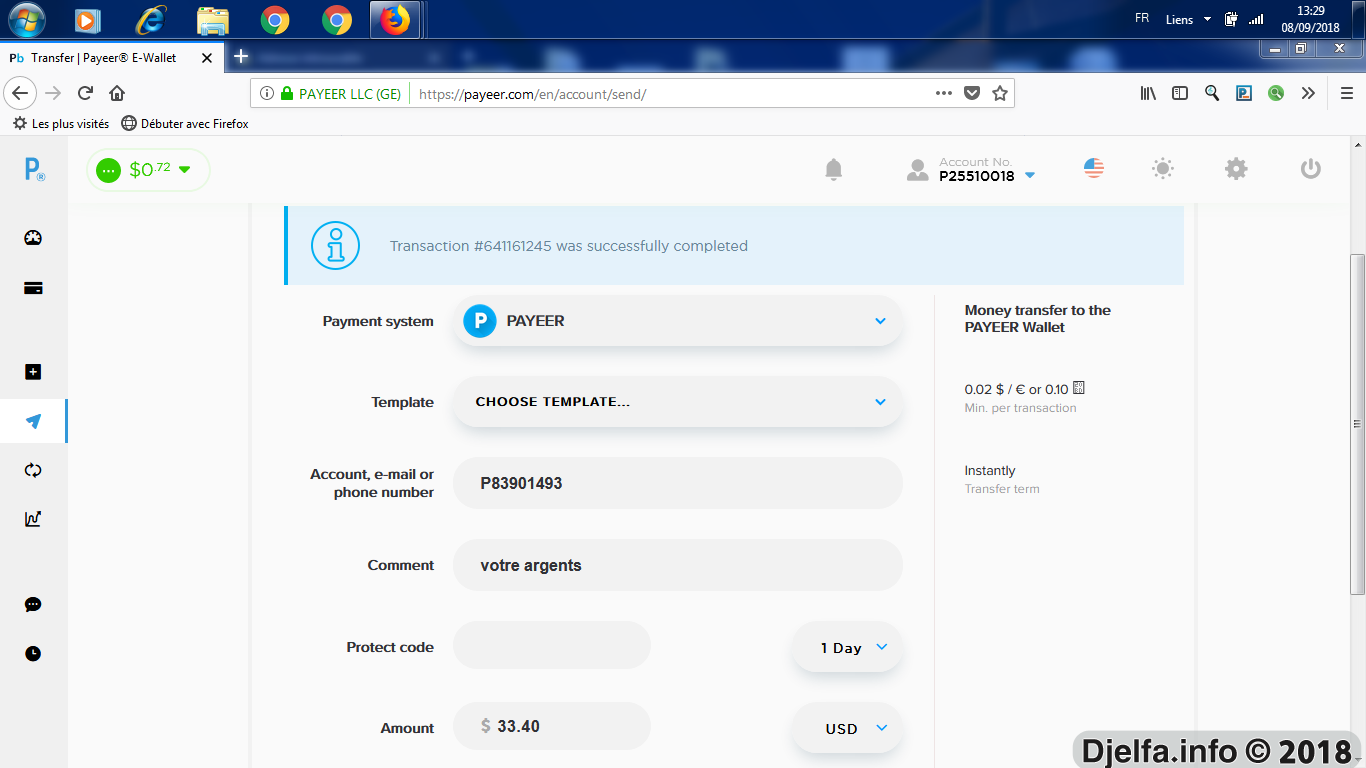Click the add funds plus icon
This screenshot has height=768, width=1366.
click(33, 372)
